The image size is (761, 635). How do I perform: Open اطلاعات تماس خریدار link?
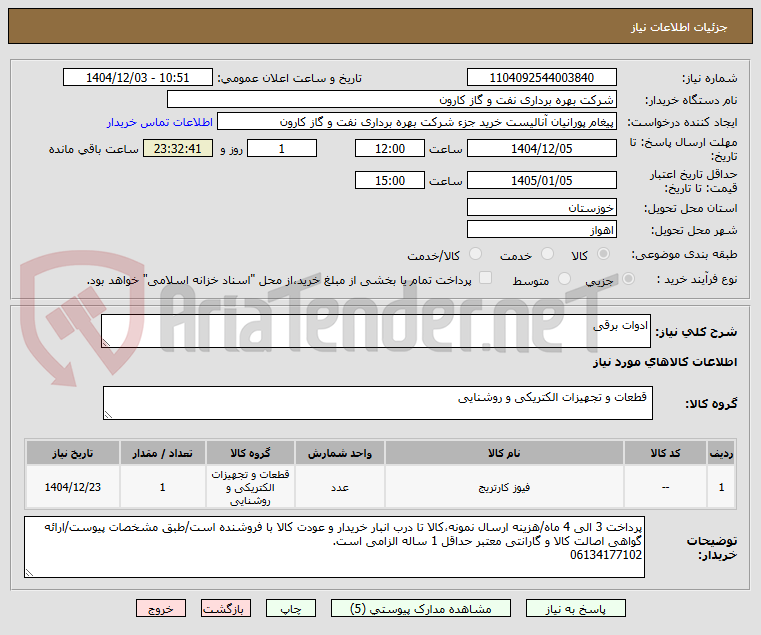click(x=160, y=122)
